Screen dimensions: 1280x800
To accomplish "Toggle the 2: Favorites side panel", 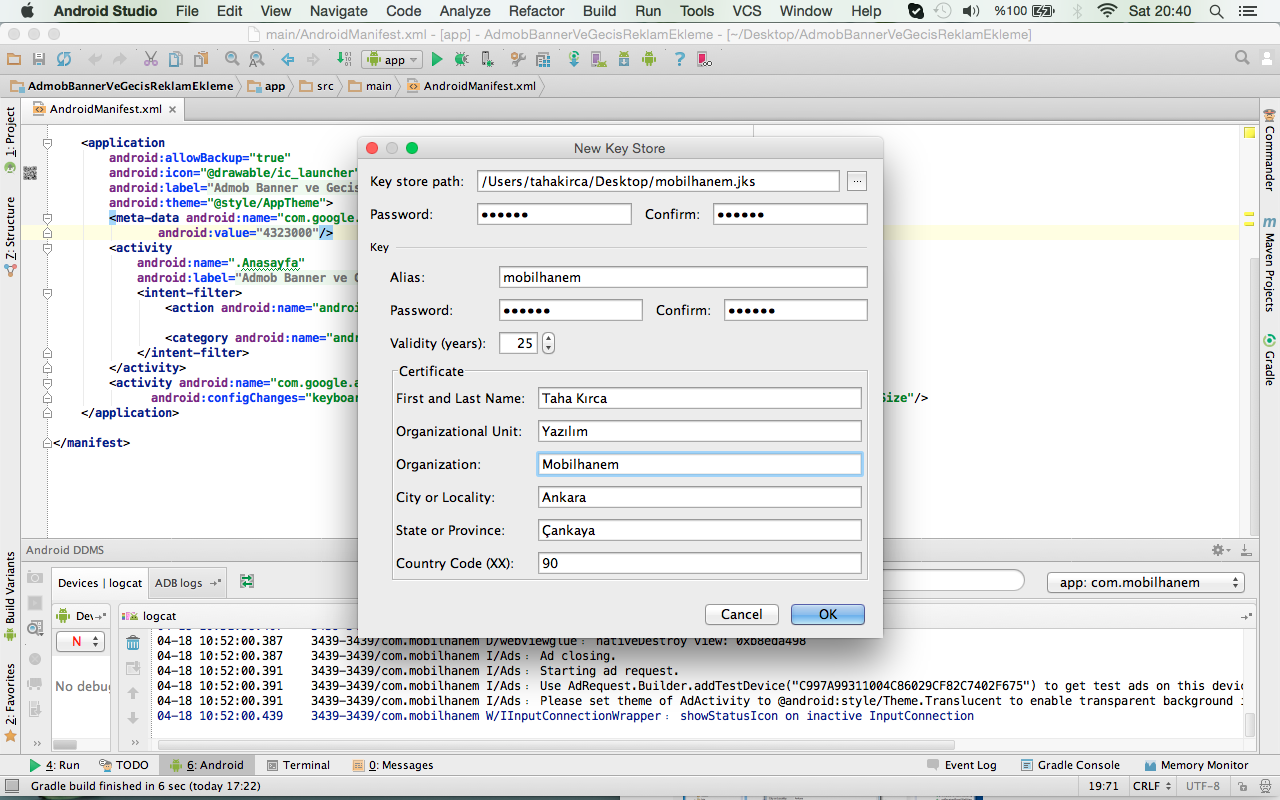I will tap(10, 700).
